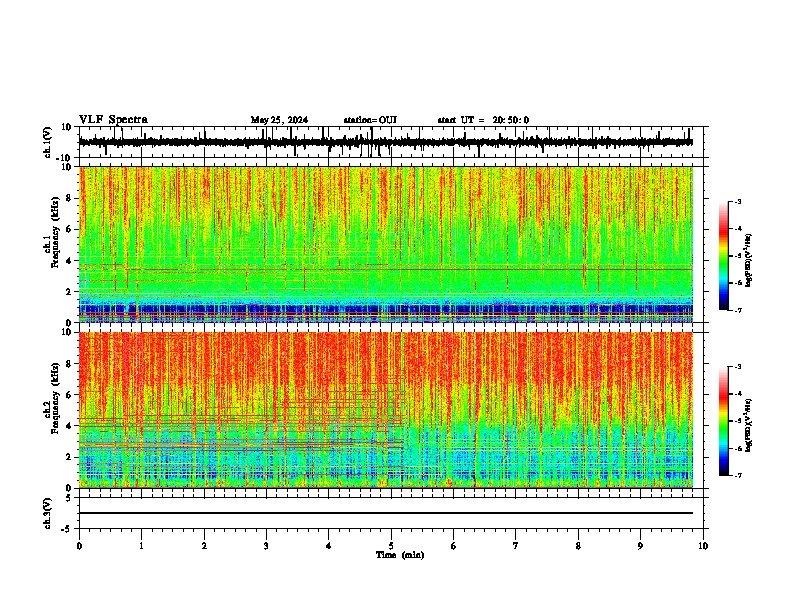Image resolution: width=792 pixels, height=612 pixels.
Task: Click the ch.3(V) axis label
Action: point(48,513)
